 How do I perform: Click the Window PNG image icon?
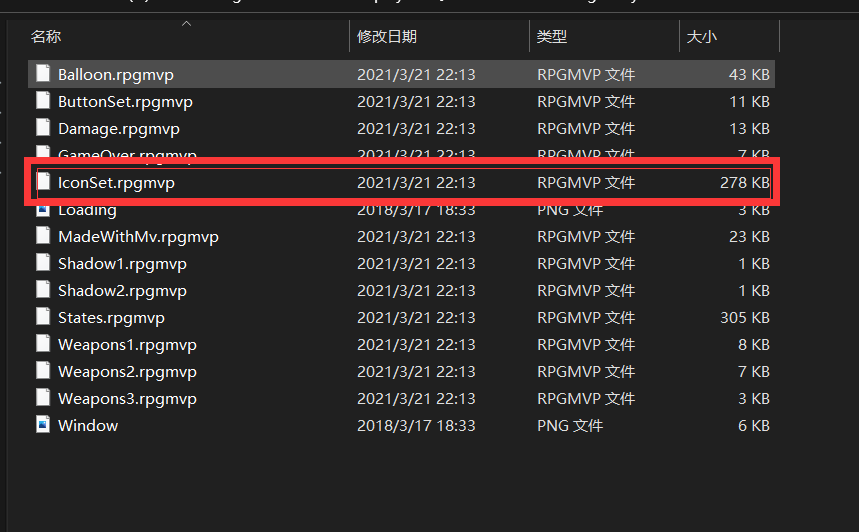point(43,424)
